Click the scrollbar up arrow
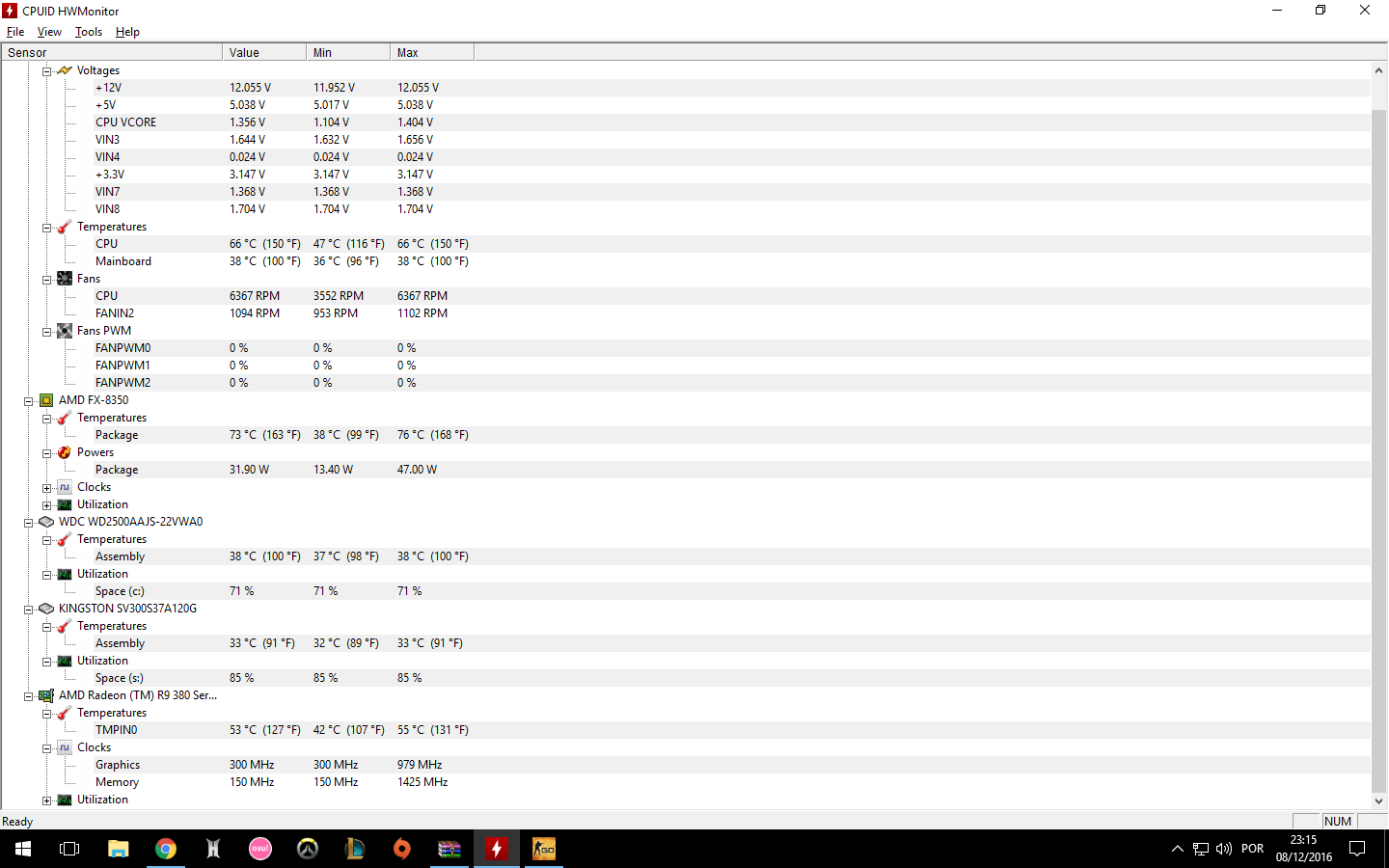This screenshot has height=868, width=1389. click(x=1378, y=70)
